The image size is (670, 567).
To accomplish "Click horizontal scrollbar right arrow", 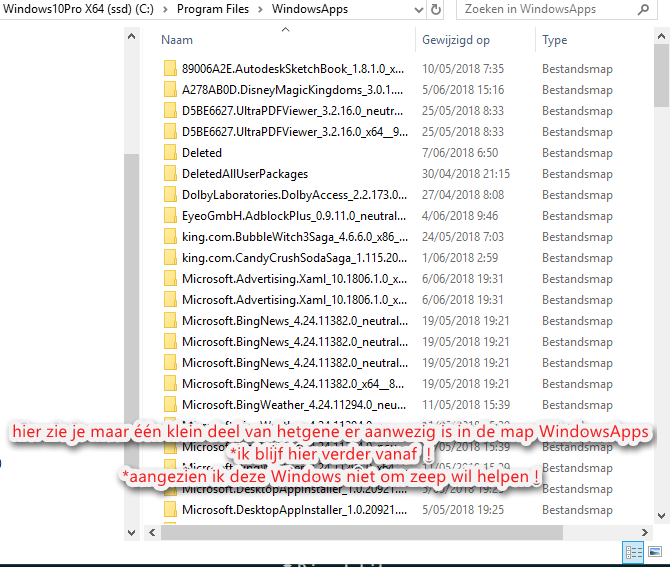I will coord(645,532).
